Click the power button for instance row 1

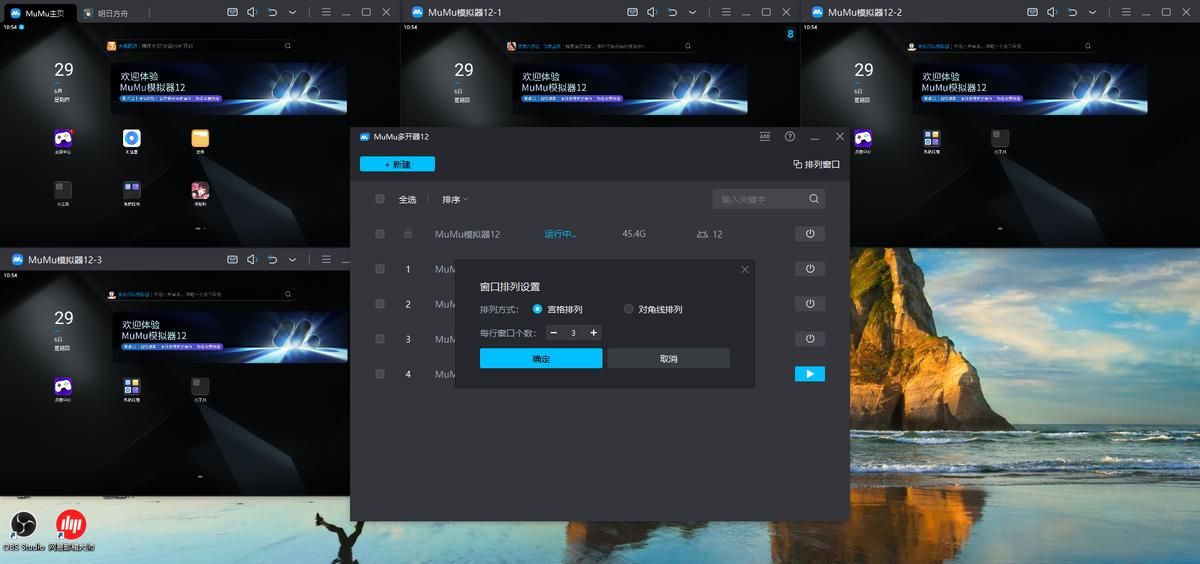[x=810, y=269]
